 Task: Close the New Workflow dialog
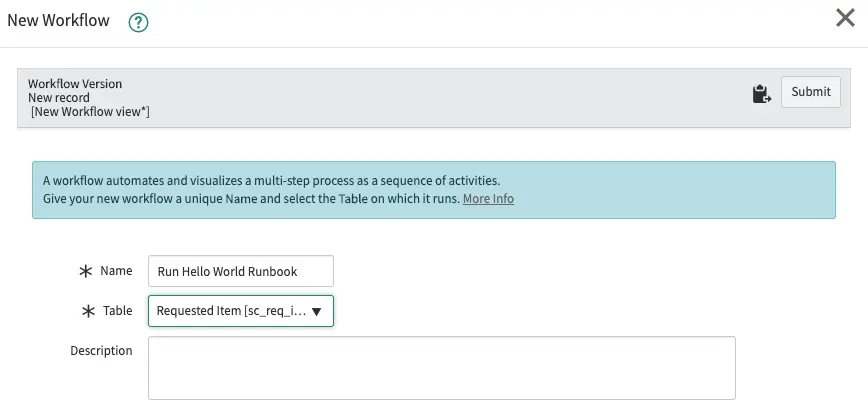tap(845, 18)
